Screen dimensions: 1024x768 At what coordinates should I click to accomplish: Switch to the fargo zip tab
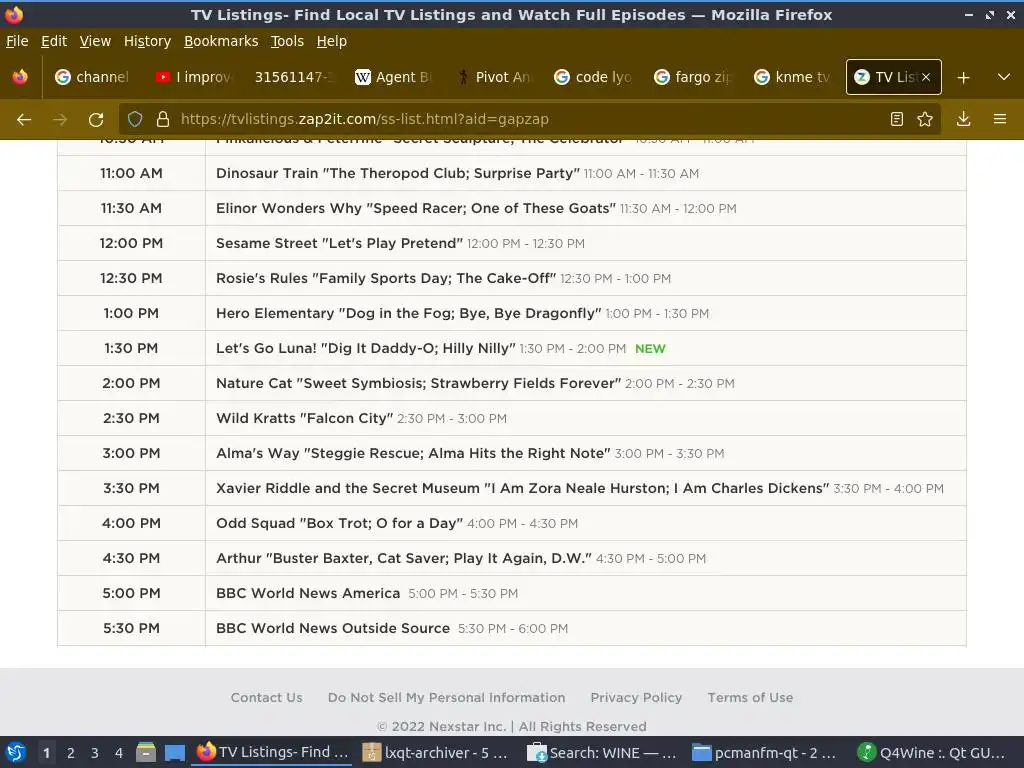tap(694, 77)
